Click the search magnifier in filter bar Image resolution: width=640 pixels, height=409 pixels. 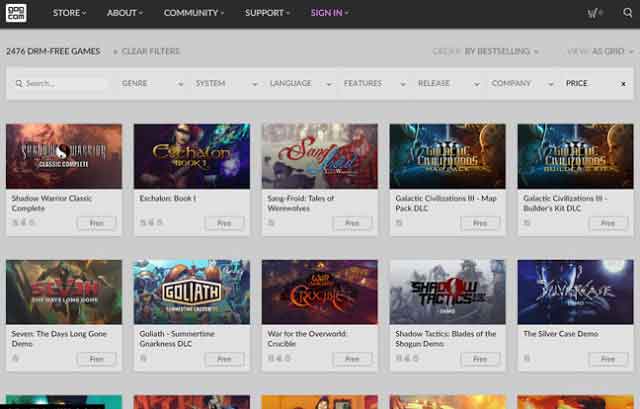19,84
